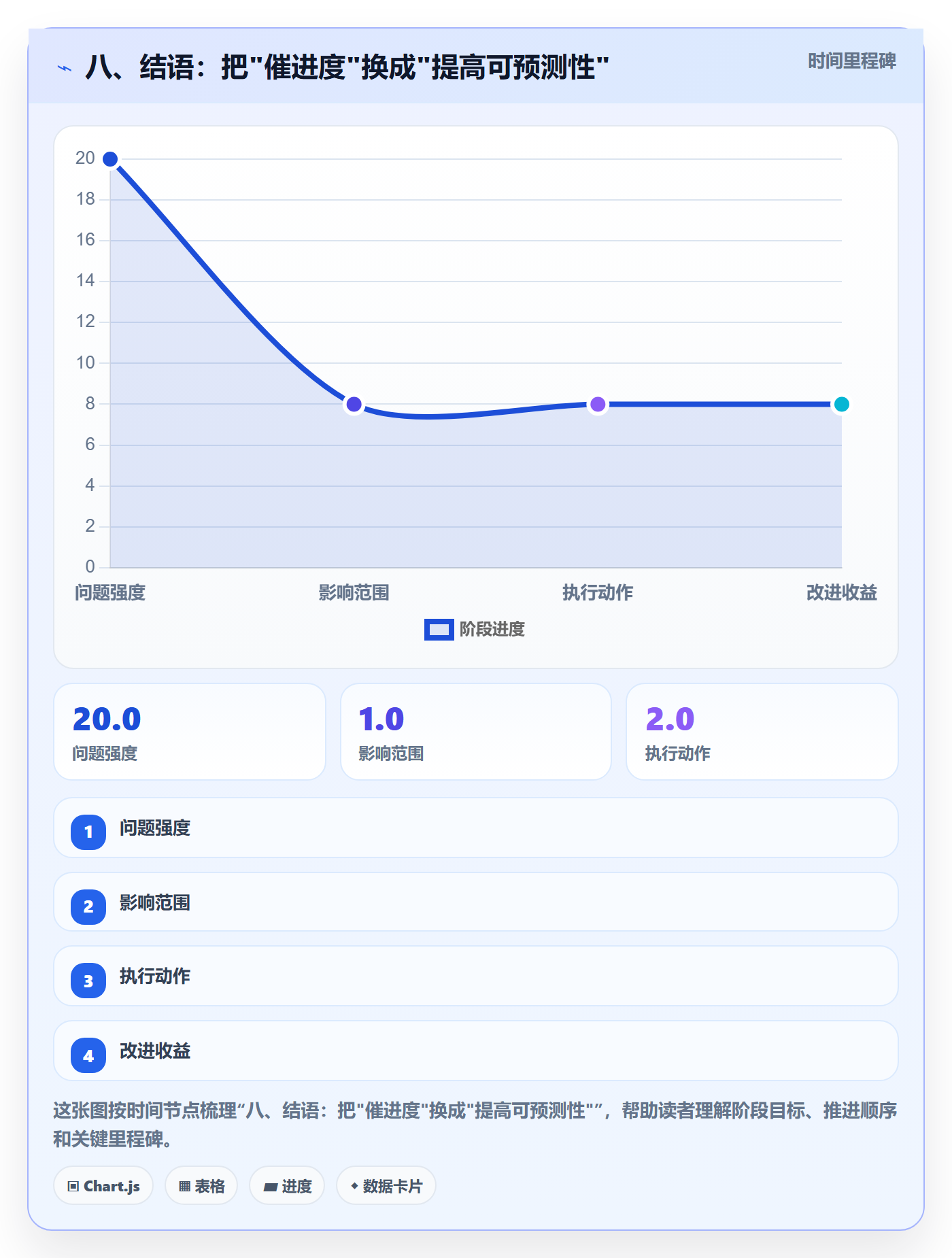Screen dimensions: 952x1258
Task: Toggle the 阶段进度 legend swatch
Action: pyautogui.click(x=439, y=630)
